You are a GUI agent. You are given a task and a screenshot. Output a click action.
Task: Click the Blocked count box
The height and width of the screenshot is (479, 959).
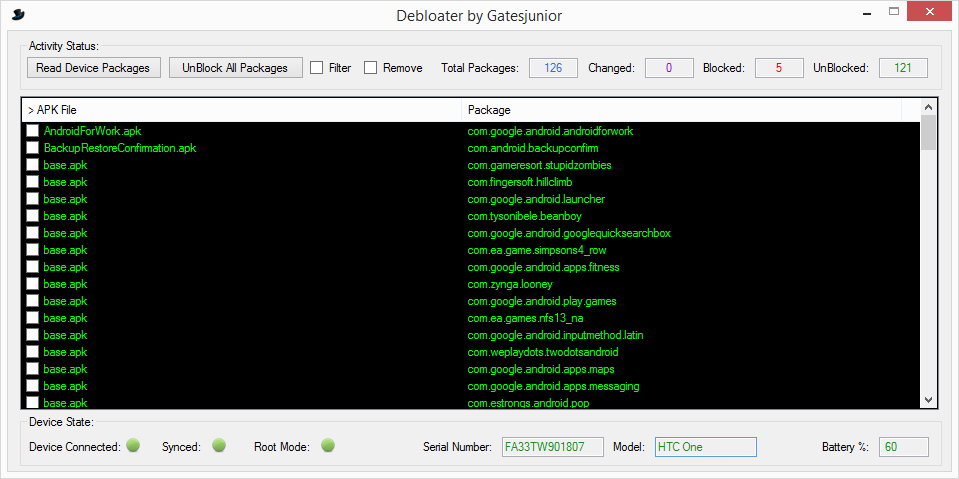pyautogui.click(x=779, y=68)
